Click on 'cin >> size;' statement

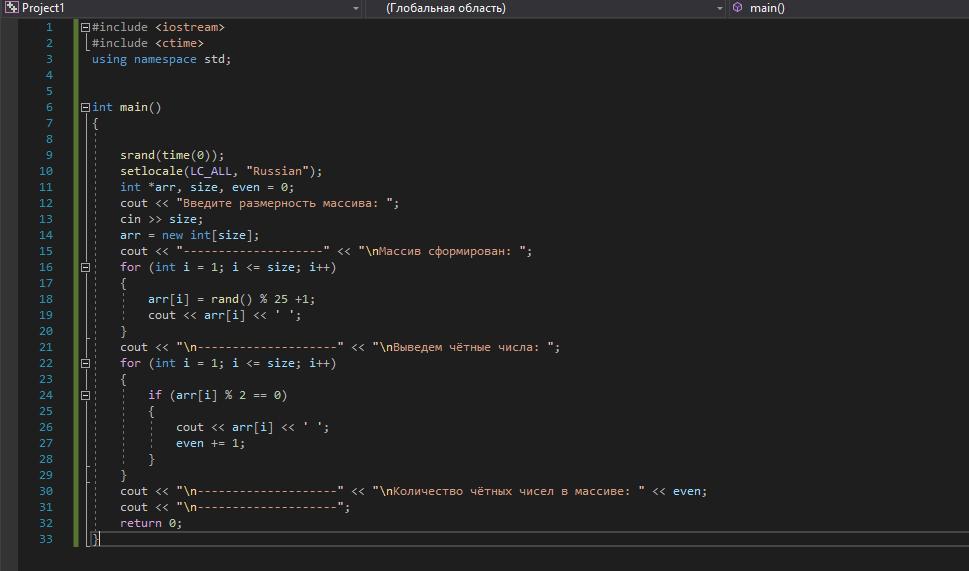point(161,219)
